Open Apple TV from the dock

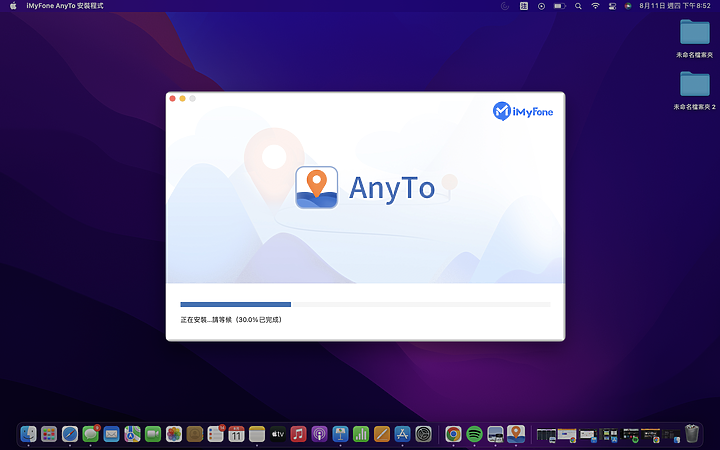(278, 433)
